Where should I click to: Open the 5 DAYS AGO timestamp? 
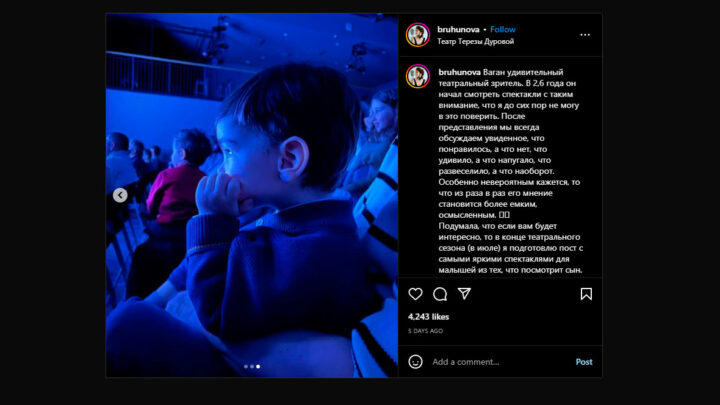click(425, 331)
